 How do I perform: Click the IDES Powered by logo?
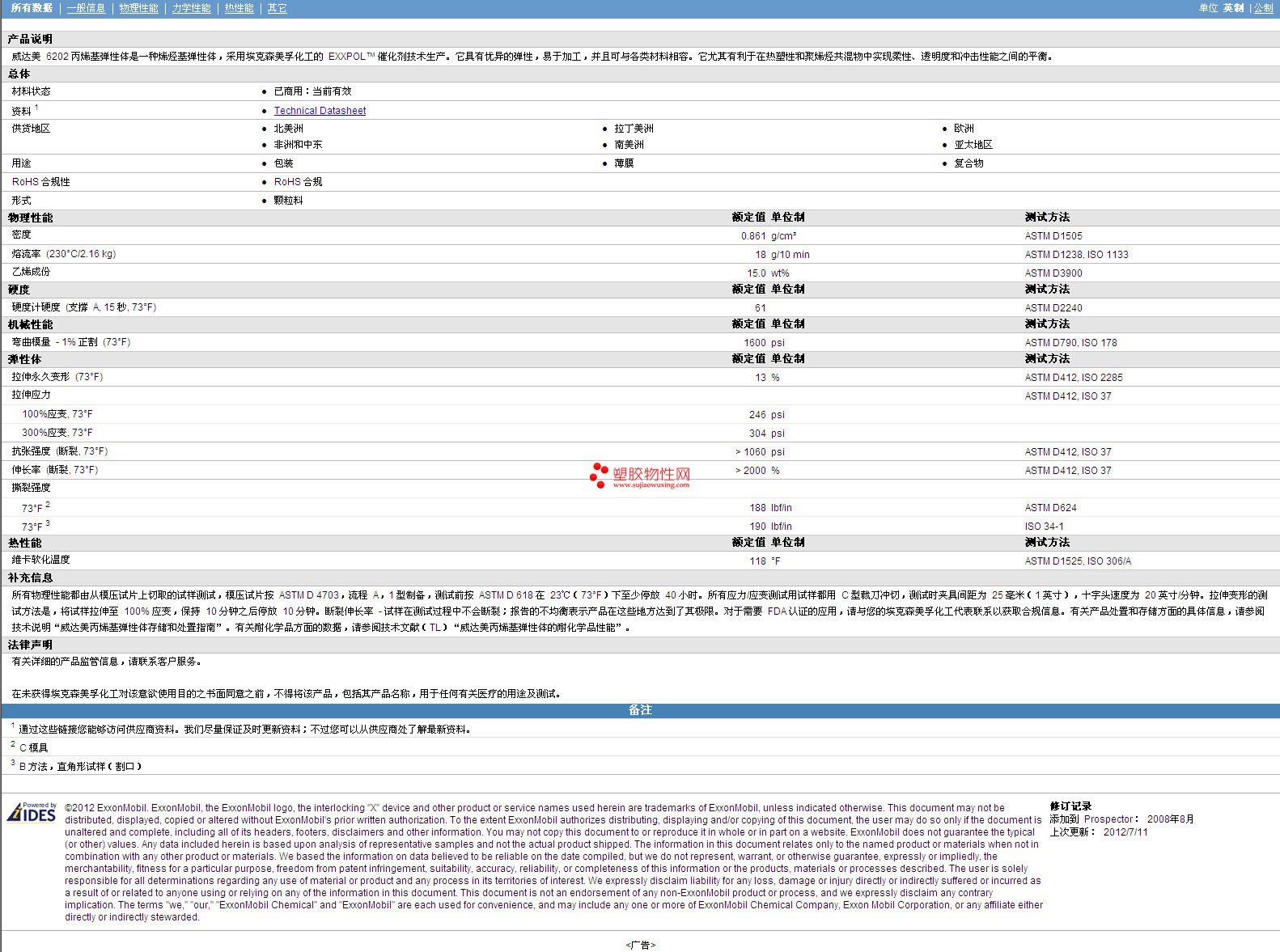click(x=32, y=812)
